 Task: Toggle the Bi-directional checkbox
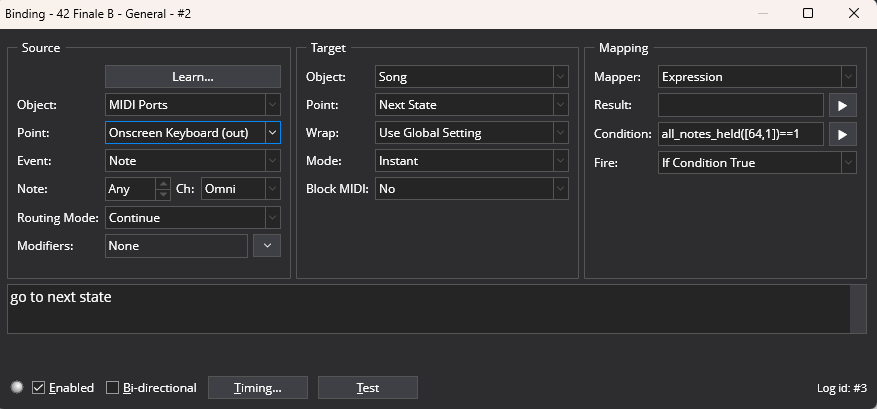[x=112, y=387]
